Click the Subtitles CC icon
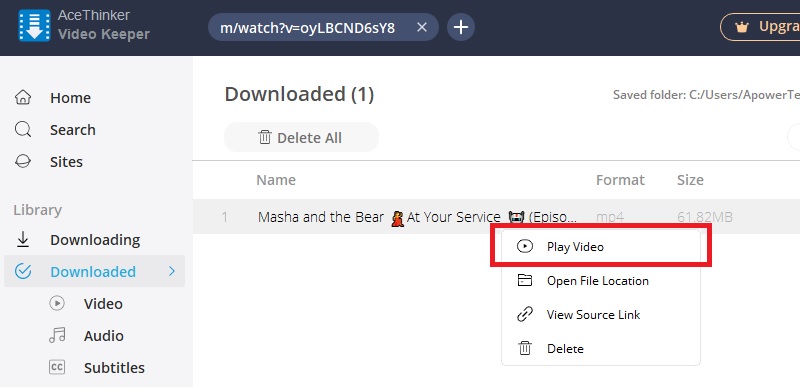The height and width of the screenshot is (387, 800). 57,367
